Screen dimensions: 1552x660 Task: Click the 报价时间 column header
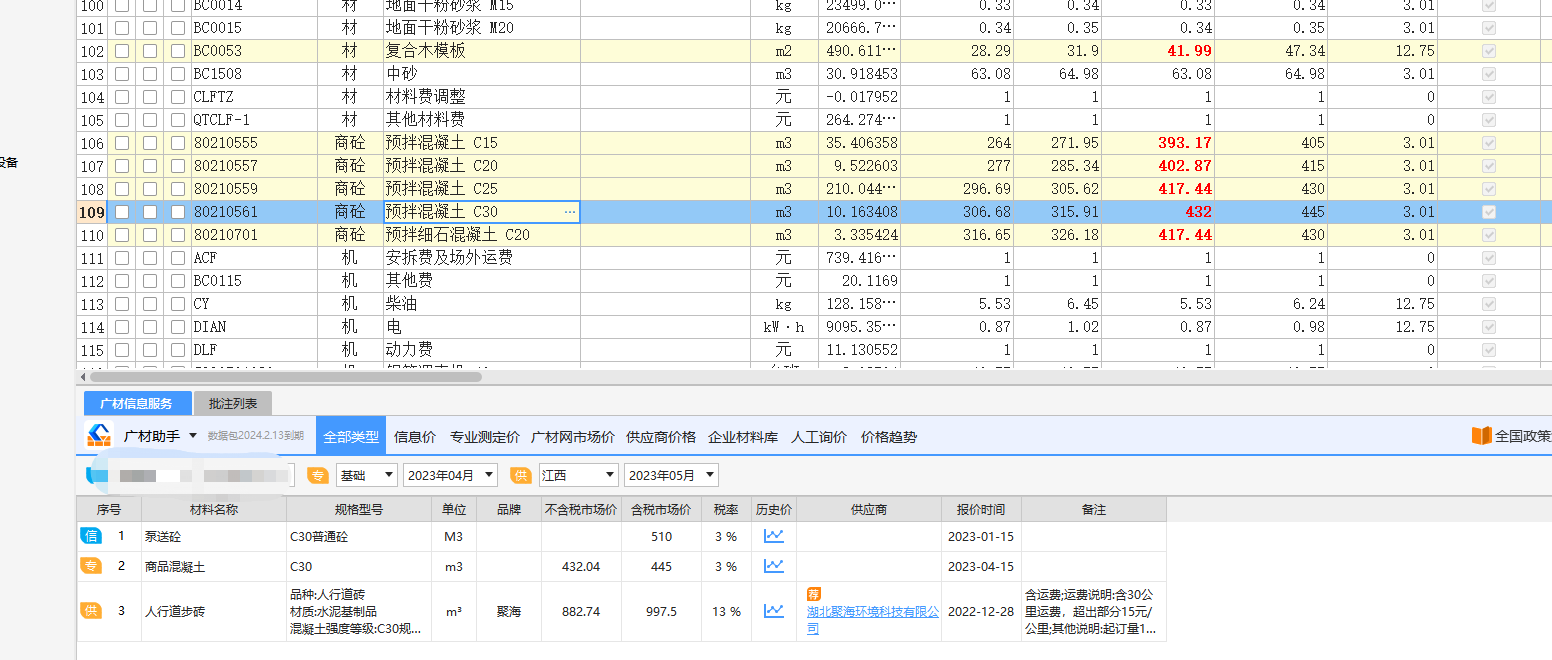pos(981,509)
